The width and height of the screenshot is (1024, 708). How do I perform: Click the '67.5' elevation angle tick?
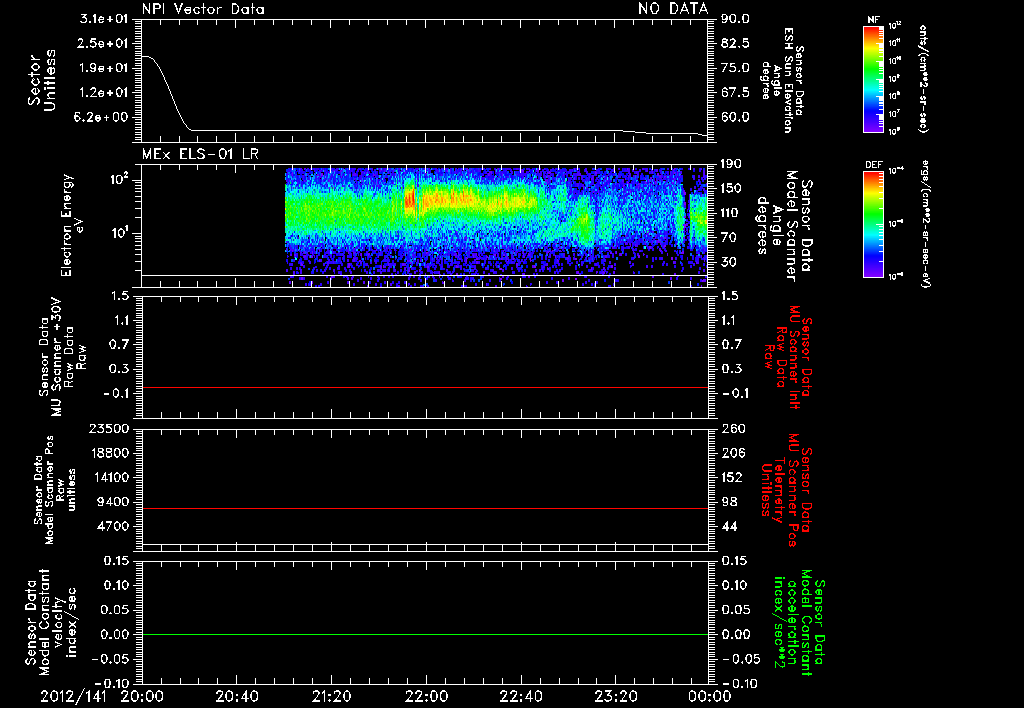(x=735, y=93)
